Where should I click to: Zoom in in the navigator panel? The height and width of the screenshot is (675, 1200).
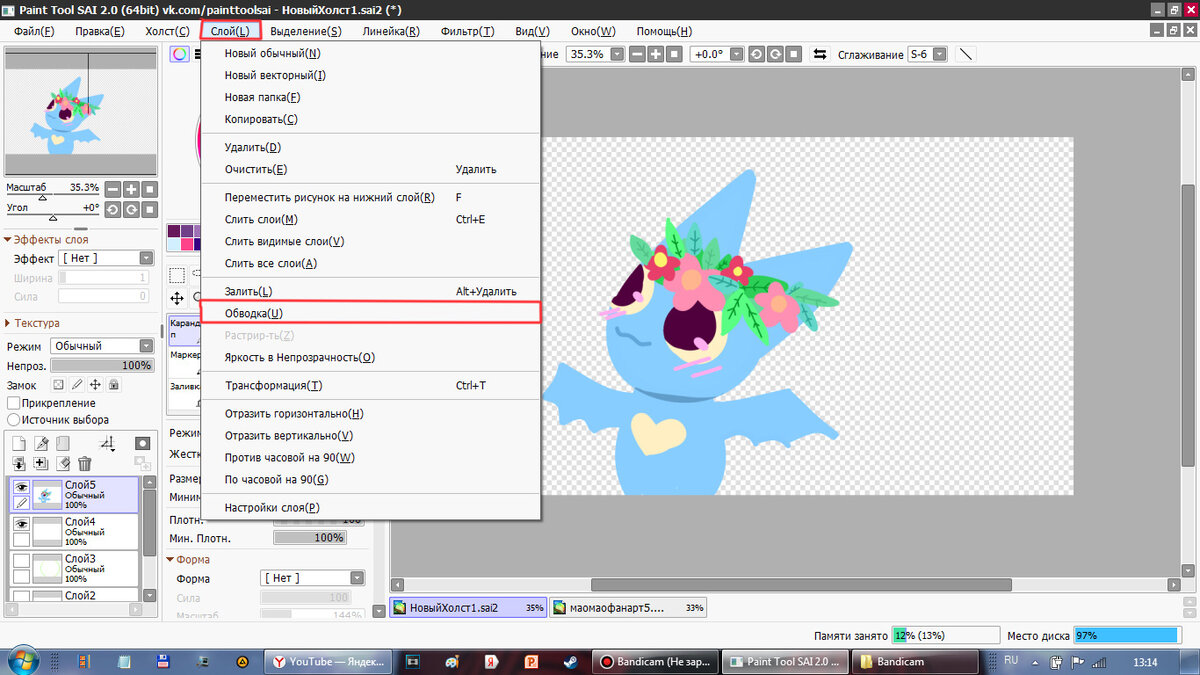point(131,189)
